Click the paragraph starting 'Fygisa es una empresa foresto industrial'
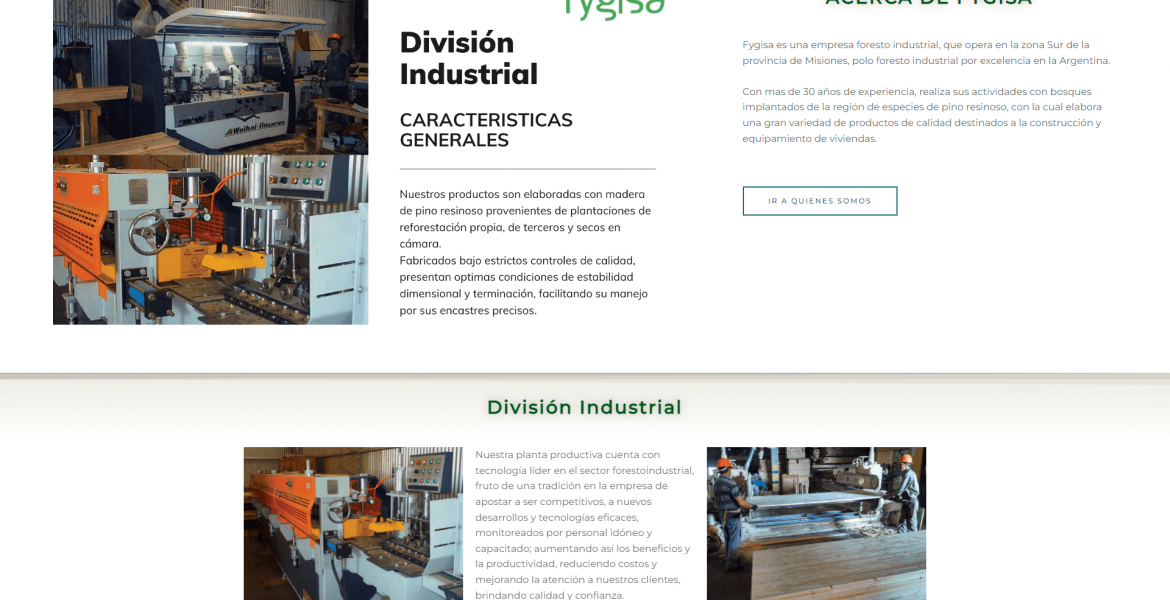Screen dimensions: 1170x600 [x=926, y=52]
